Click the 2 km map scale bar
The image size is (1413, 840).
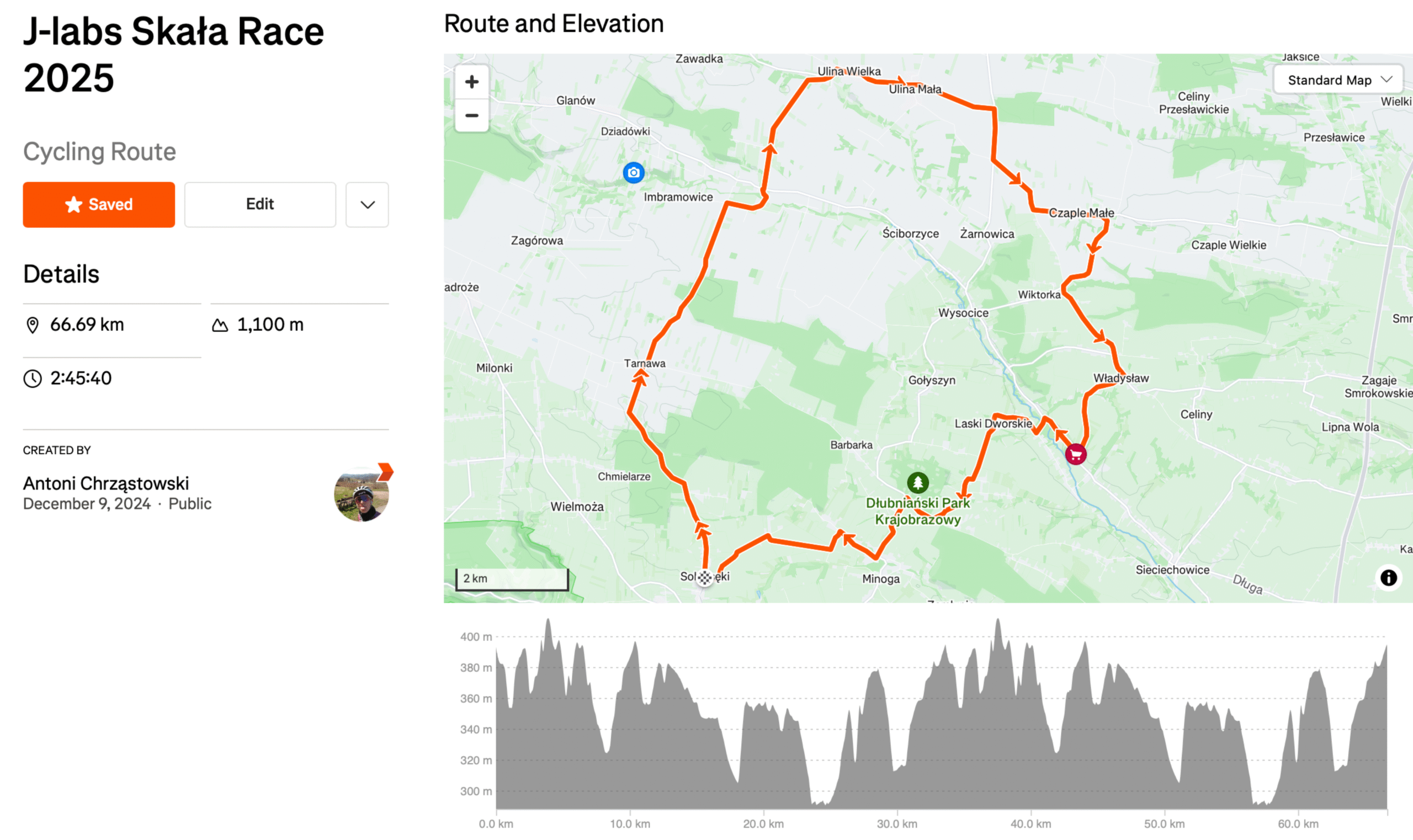point(512,578)
